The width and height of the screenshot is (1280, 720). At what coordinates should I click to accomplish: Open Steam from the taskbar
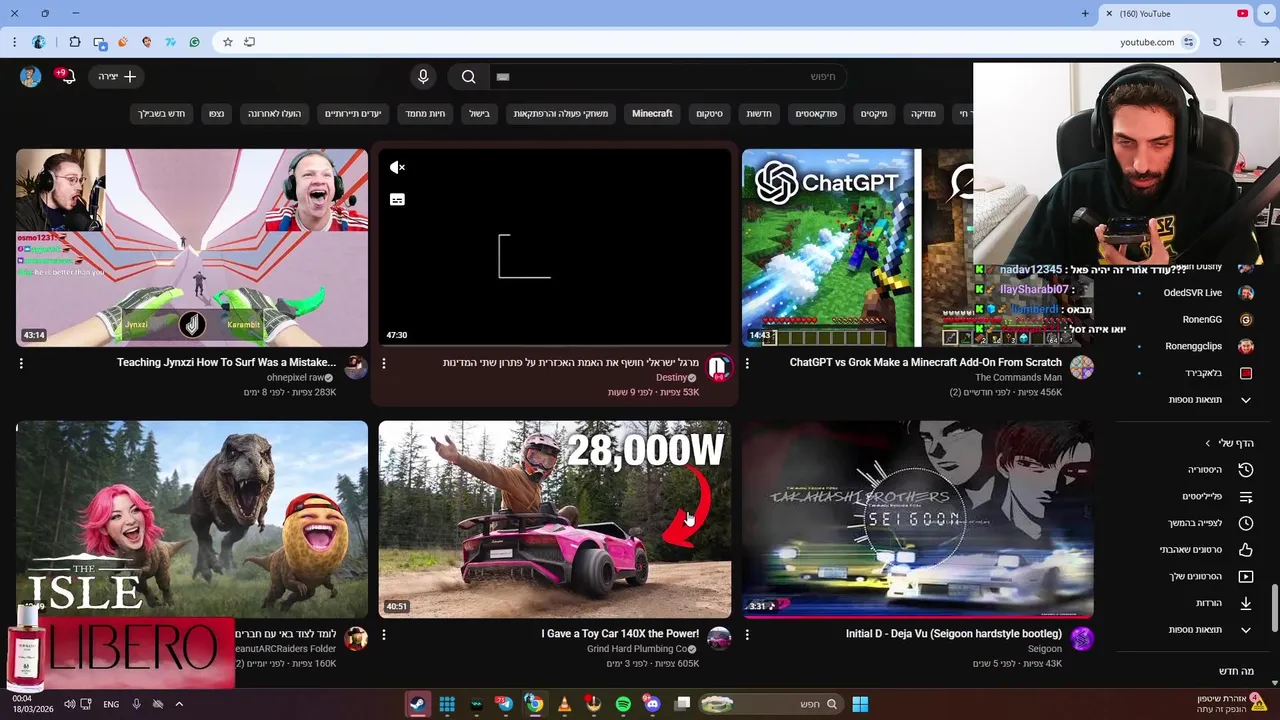pyautogui.click(x=417, y=704)
